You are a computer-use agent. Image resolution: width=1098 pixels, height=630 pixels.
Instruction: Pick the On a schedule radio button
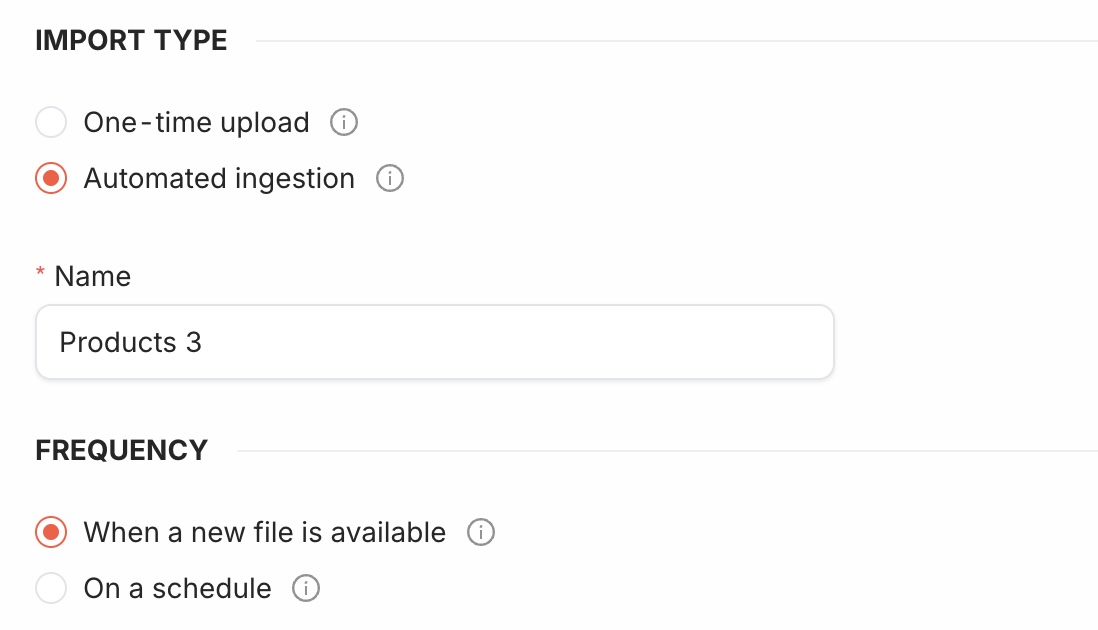51,589
